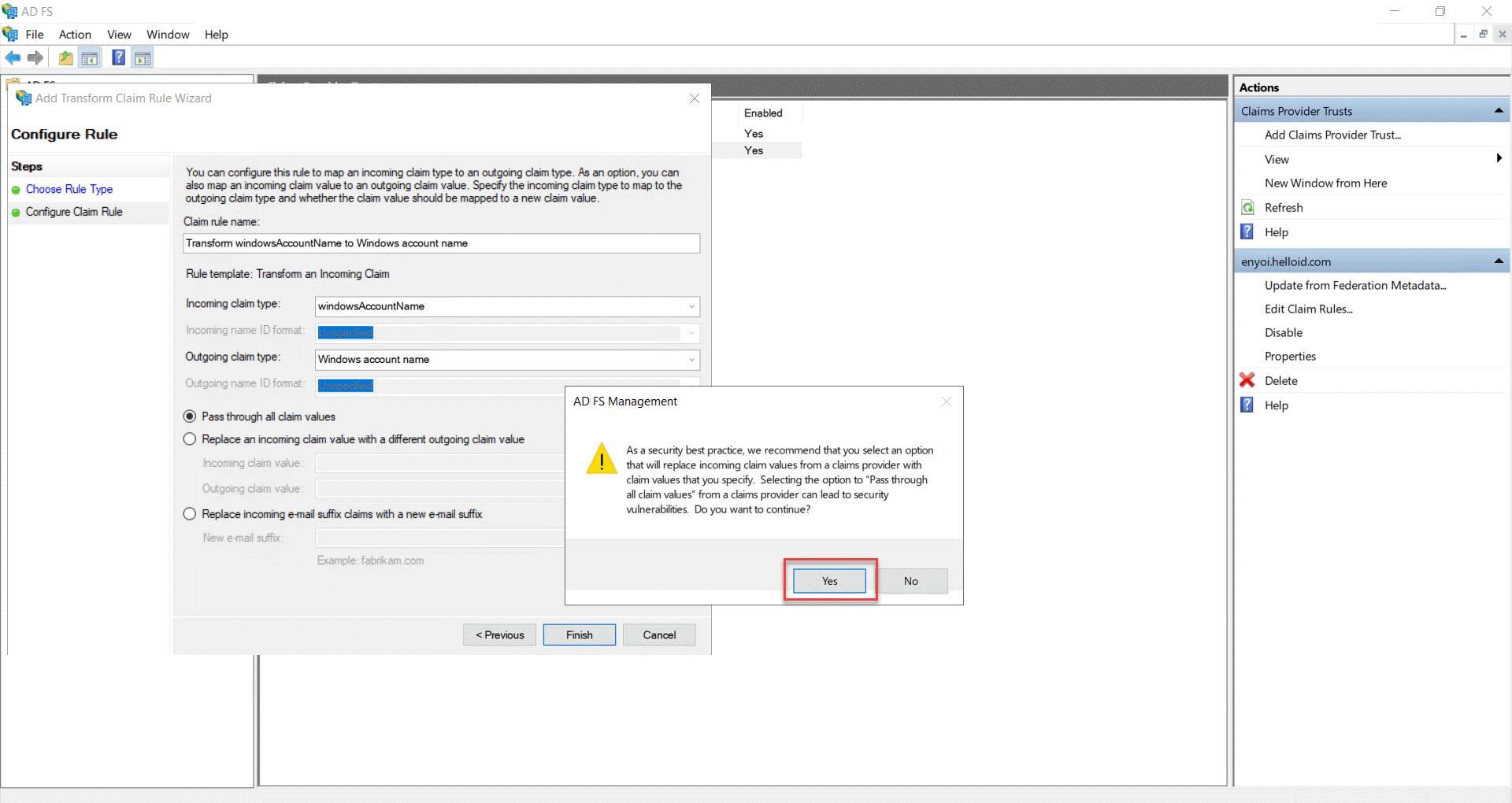Screen dimensions: 1512x803
Task: Collapse the Claims Provider Trusts actions section
Action: pos(1499,111)
